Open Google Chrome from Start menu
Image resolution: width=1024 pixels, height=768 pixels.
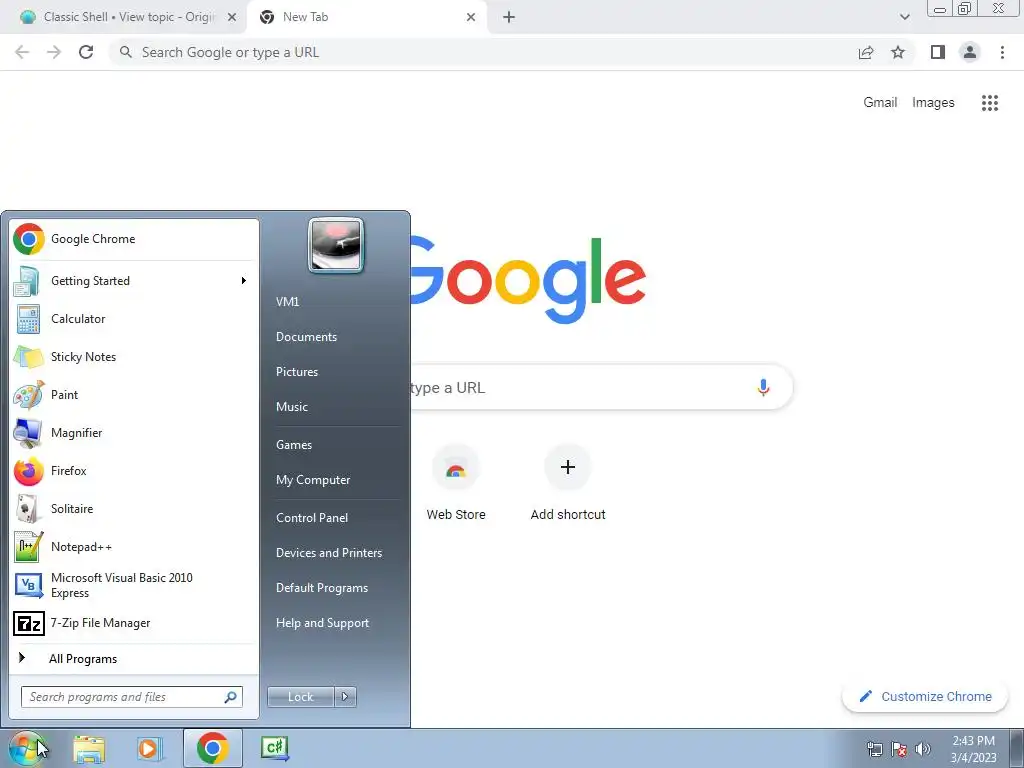click(x=134, y=239)
